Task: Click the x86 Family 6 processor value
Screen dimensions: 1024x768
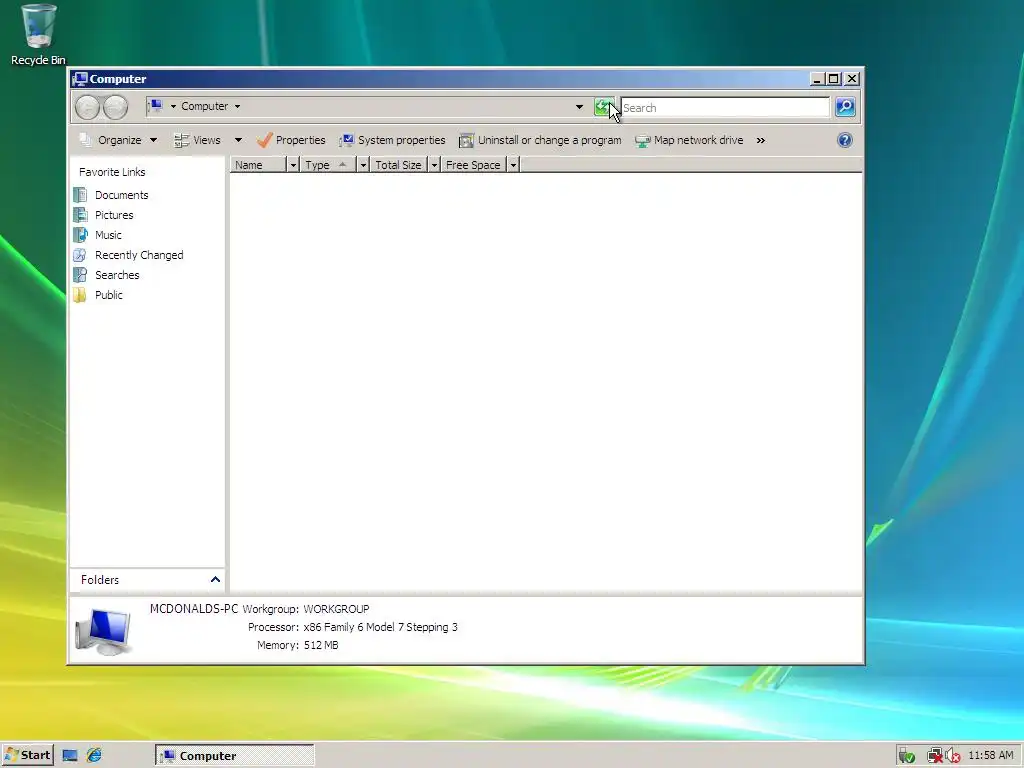Action: tap(380, 627)
